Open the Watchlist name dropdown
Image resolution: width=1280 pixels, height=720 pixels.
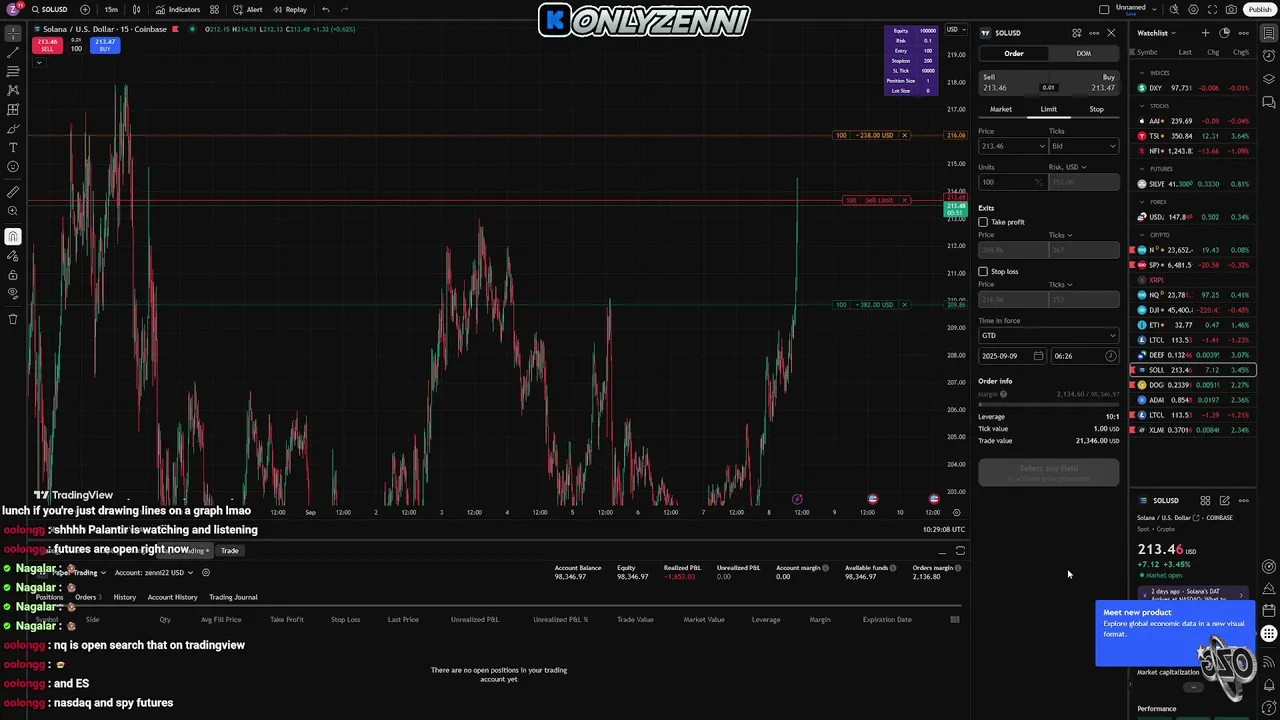1157,33
